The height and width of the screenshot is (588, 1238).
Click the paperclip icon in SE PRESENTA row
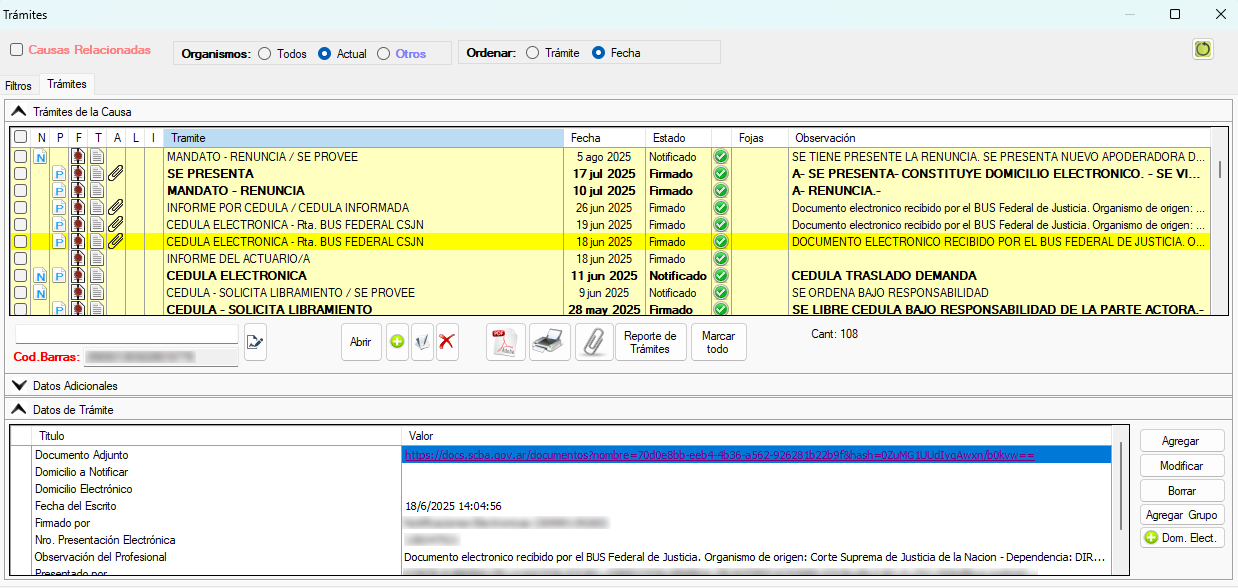115,174
